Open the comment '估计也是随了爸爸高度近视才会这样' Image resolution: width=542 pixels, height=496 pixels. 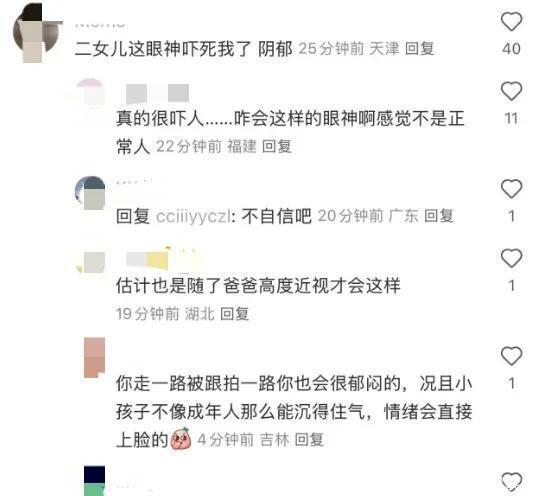(x=258, y=286)
